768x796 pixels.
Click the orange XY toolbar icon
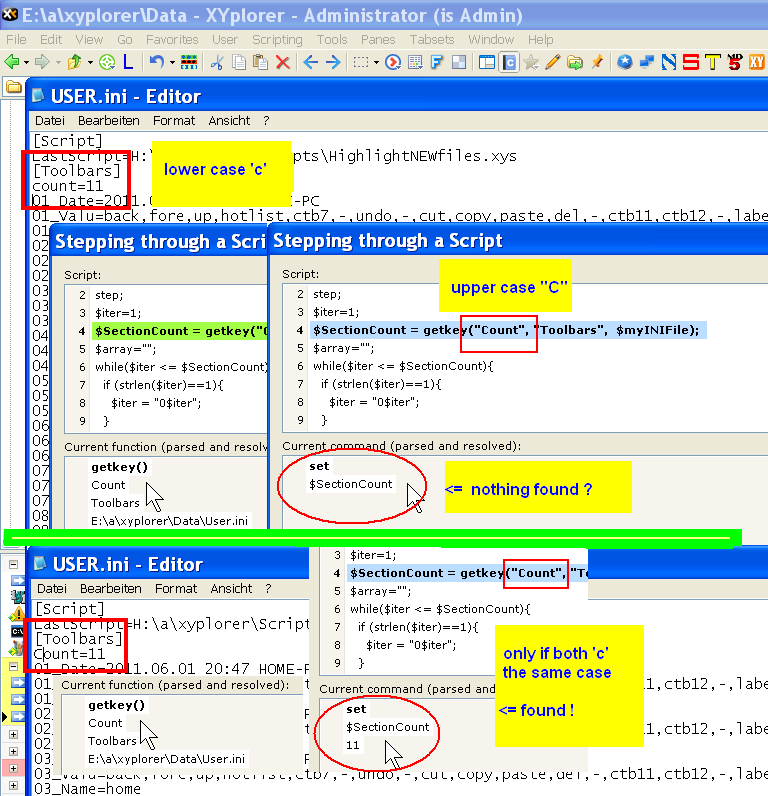[756, 62]
